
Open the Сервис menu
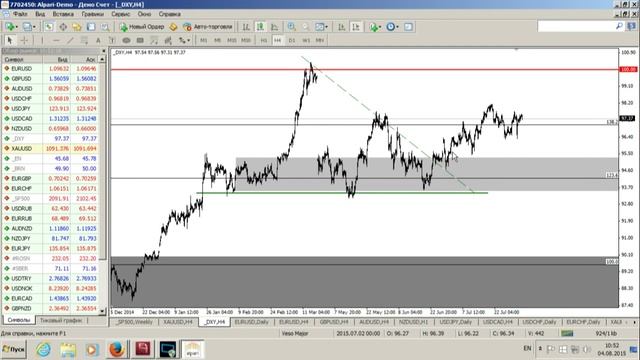click(x=120, y=14)
